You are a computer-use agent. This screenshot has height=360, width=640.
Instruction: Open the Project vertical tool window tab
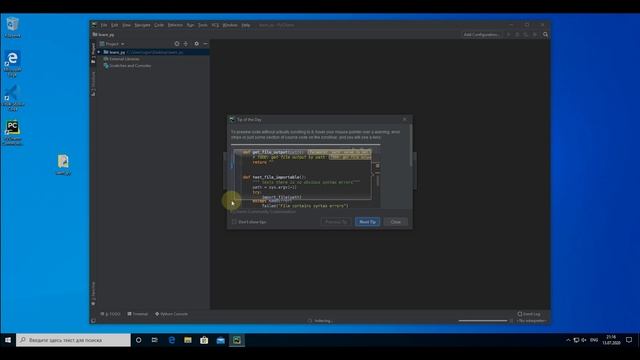click(93, 53)
